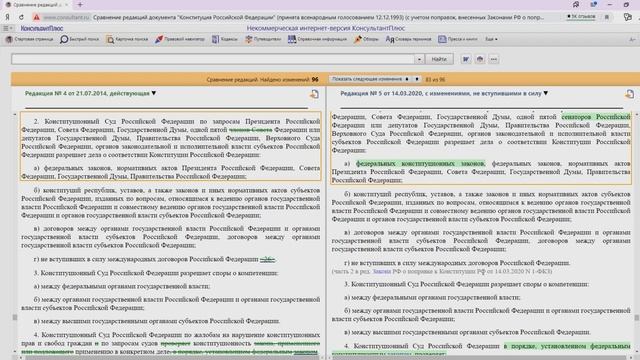Select highlighted text сенаторов Российской
This screenshot has width=640, height=360.
[596, 117]
